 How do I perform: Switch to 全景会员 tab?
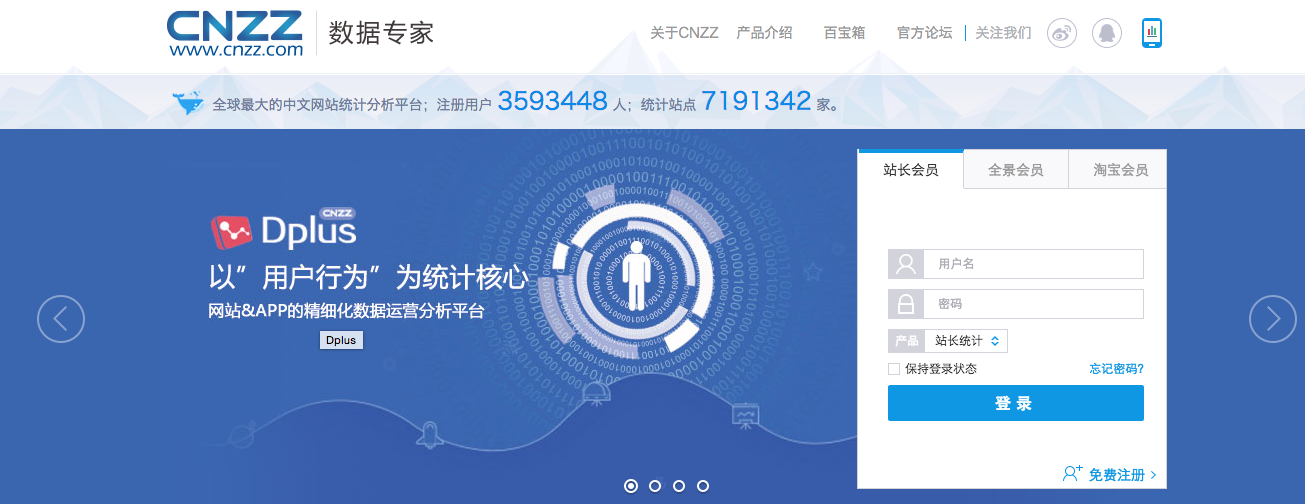pos(1016,170)
